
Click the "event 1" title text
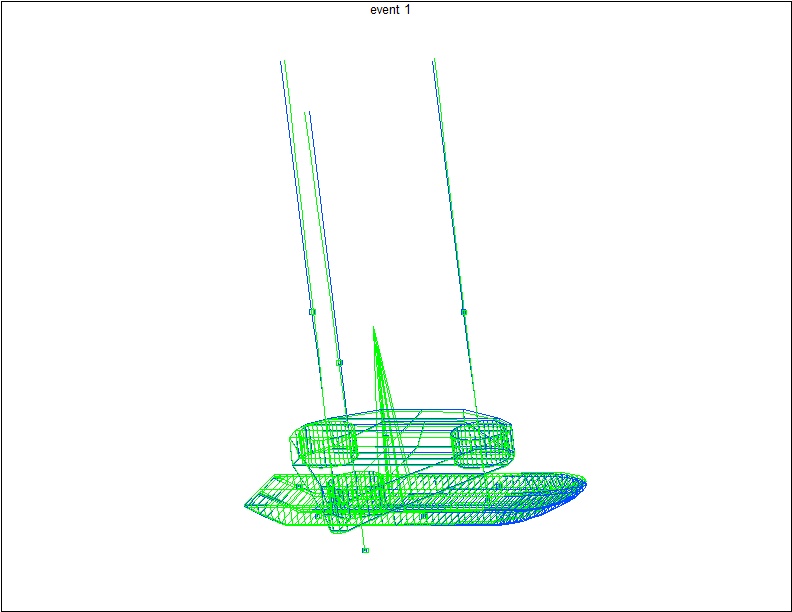(x=390, y=10)
